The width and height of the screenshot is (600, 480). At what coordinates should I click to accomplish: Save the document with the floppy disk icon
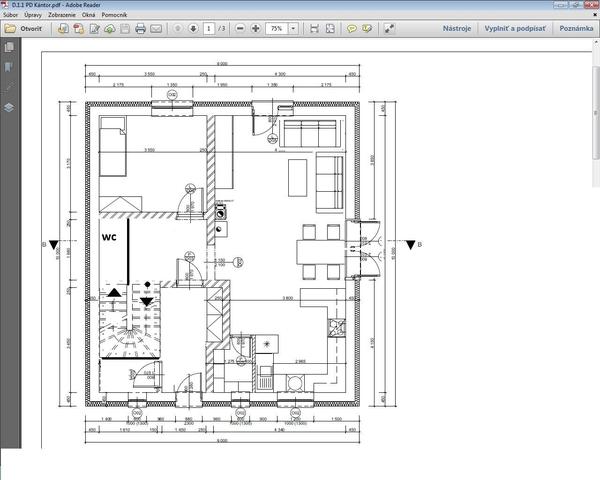point(124,29)
